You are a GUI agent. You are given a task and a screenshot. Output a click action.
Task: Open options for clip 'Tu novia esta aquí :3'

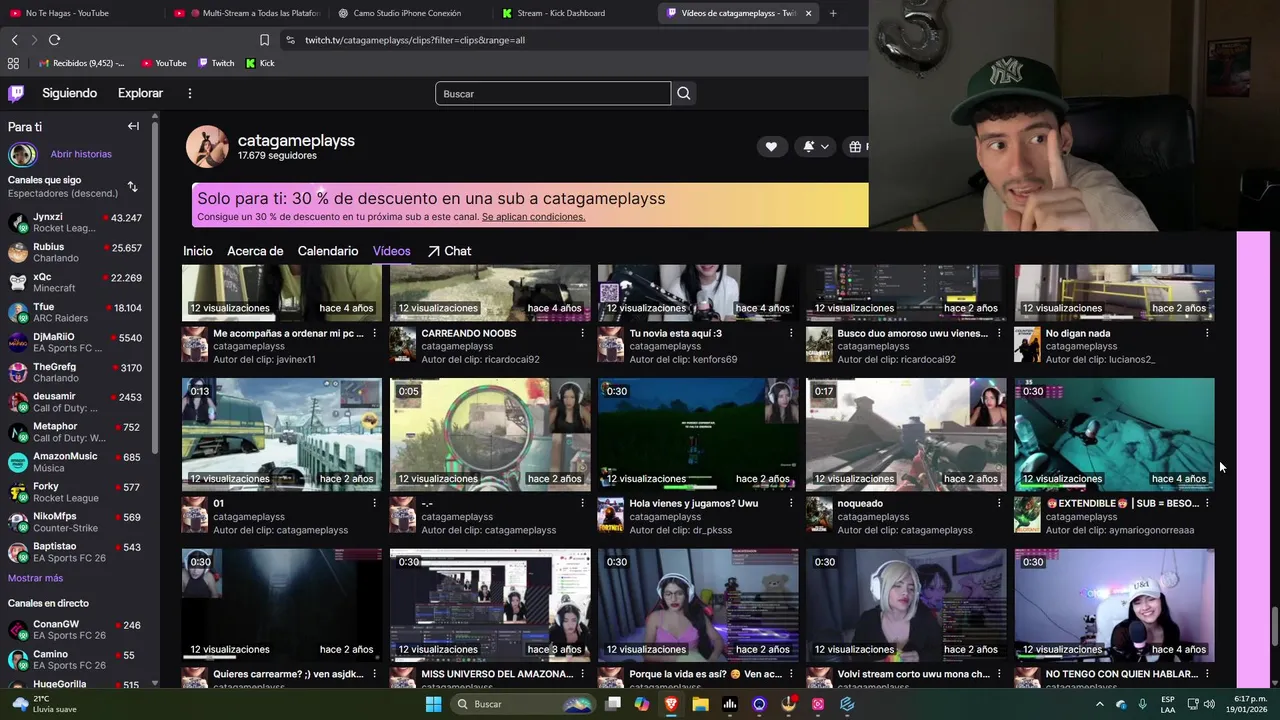tap(791, 333)
